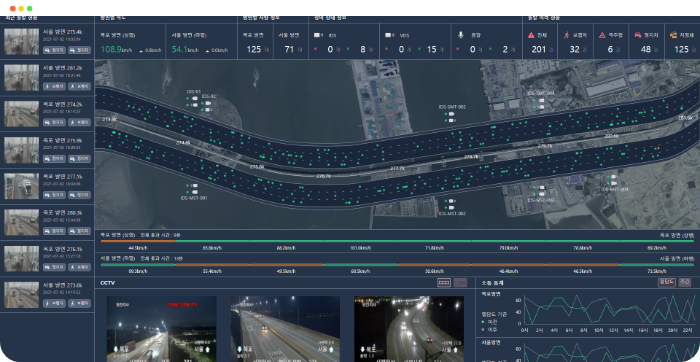Click the red car icon with count 48
Image resolution: width=700 pixels, height=362 pixels.
pos(638,35)
